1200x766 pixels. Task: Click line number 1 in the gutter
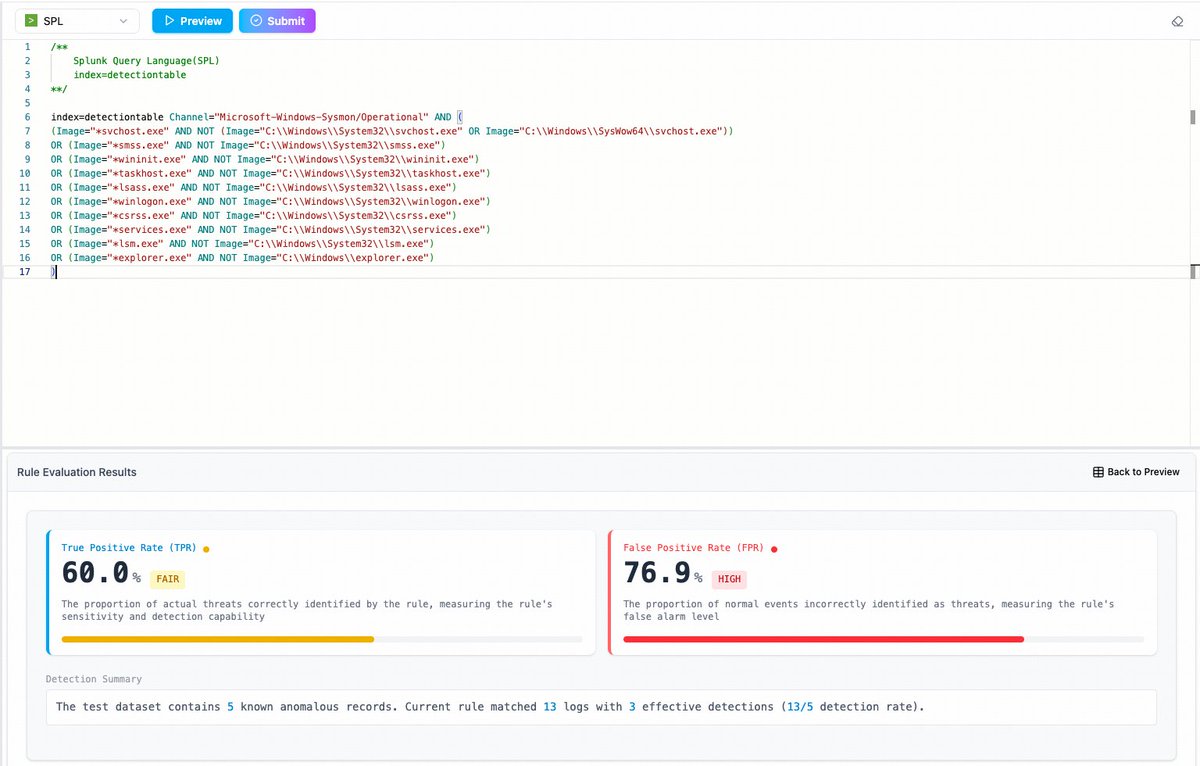tap(27, 47)
